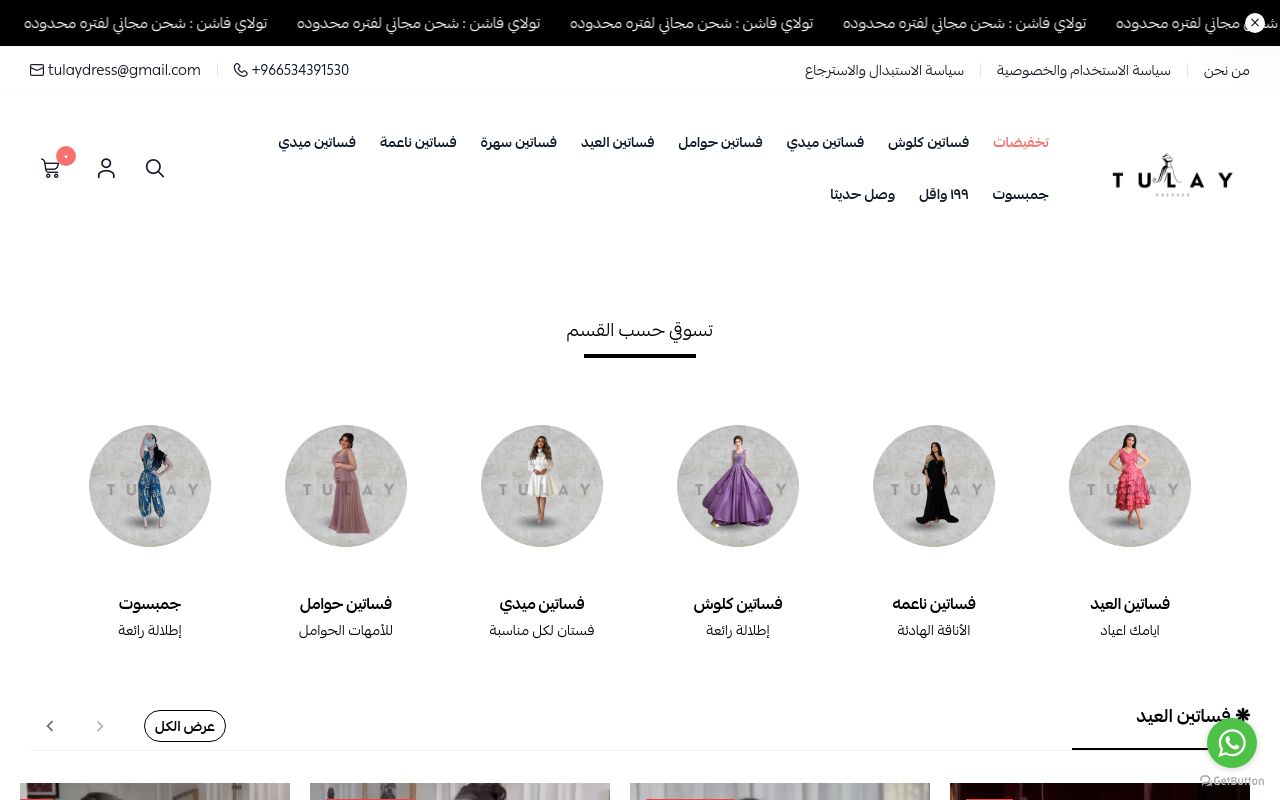The image size is (1280, 800).
Task: Click the next carousel arrow (active chevron)
Action: point(50,726)
